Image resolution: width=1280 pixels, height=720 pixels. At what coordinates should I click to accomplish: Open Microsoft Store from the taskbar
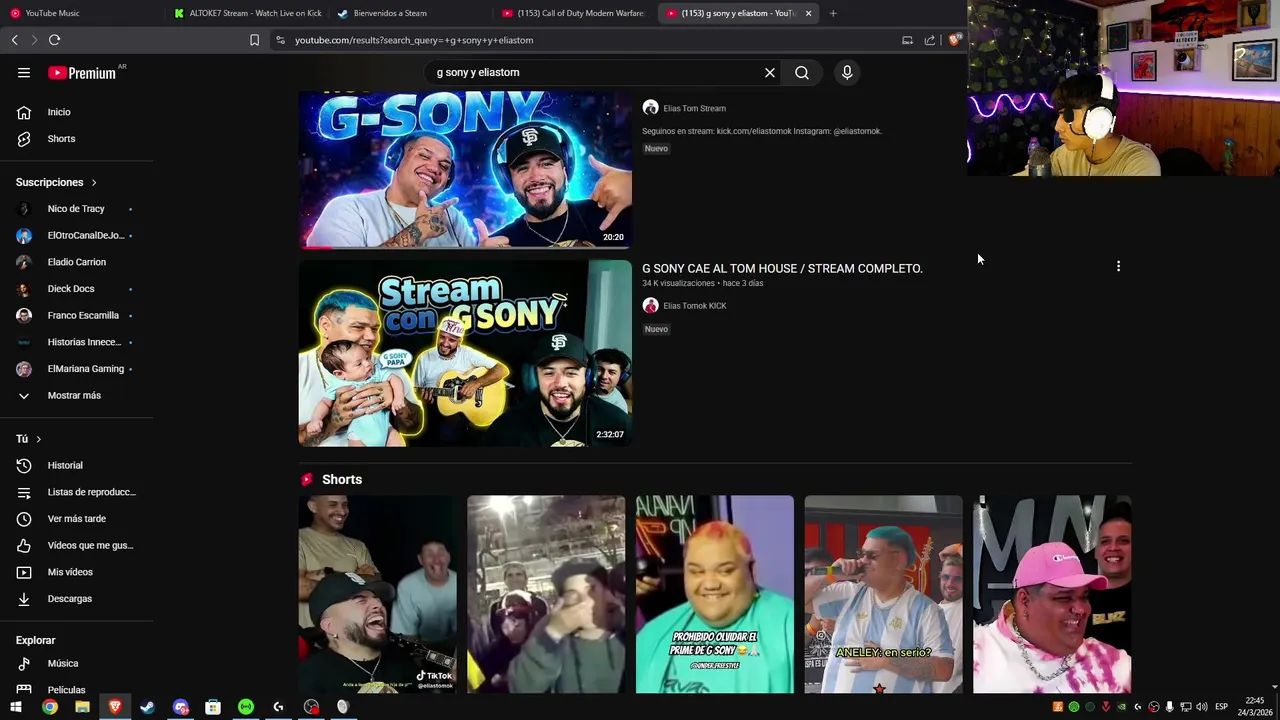tap(213, 707)
